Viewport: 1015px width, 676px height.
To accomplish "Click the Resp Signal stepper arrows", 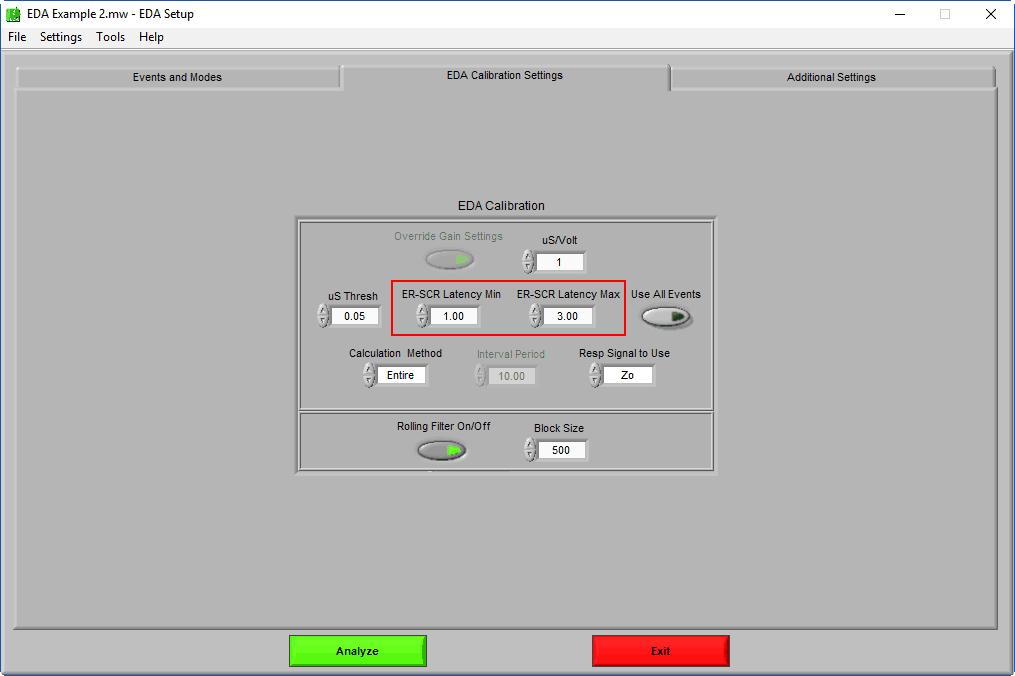I will click(x=596, y=375).
